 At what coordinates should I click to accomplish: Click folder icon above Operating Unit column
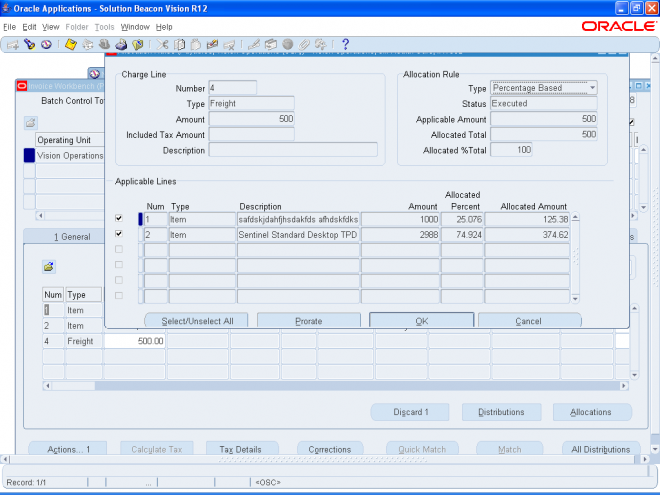(31, 123)
